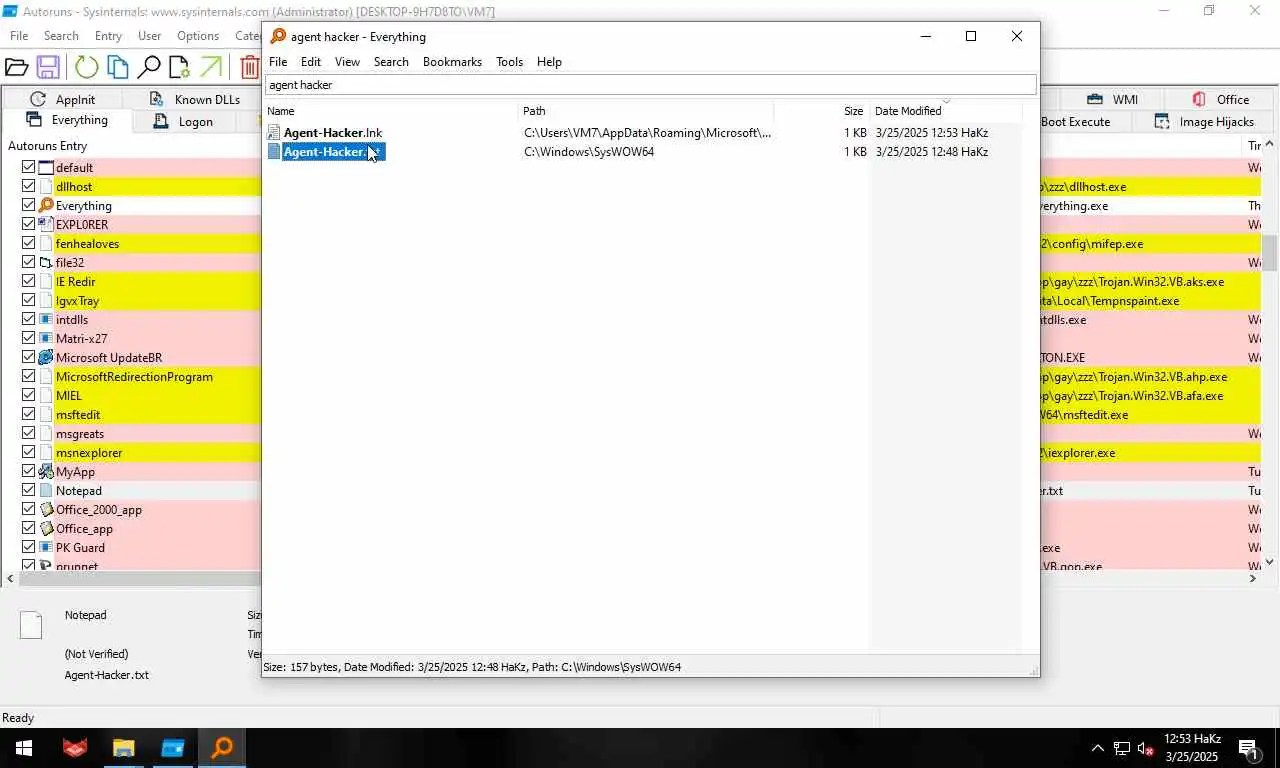Open the Options menu in Autoruns
The height and width of the screenshot is (768, 1280).
(198, 36)
